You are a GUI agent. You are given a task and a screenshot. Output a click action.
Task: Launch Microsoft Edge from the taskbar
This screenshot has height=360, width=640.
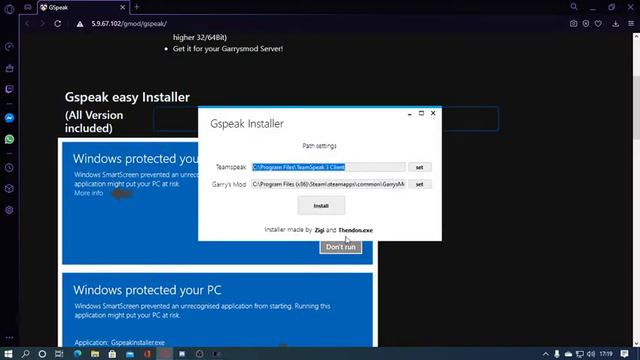[78, 353]
